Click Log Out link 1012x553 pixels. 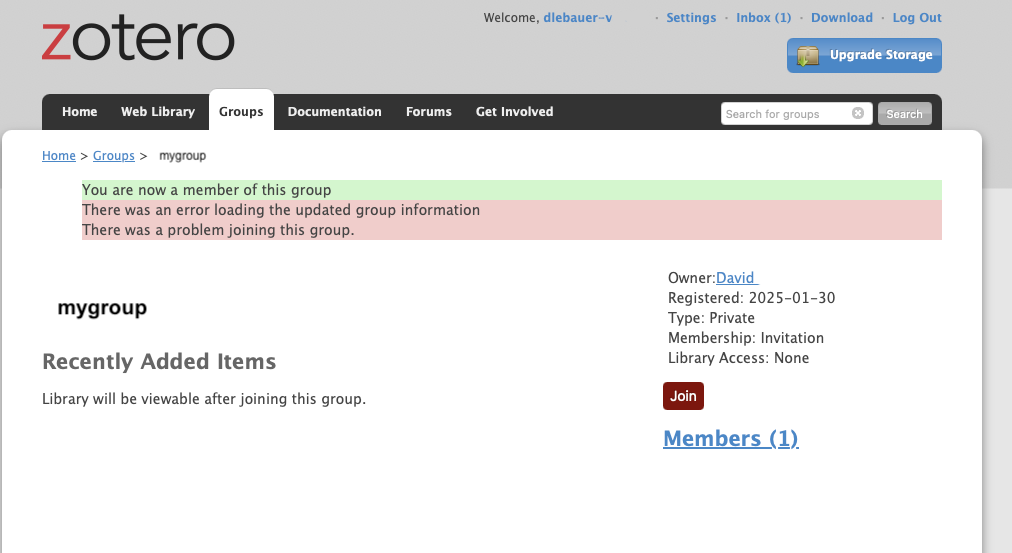[x=917, y=17]
